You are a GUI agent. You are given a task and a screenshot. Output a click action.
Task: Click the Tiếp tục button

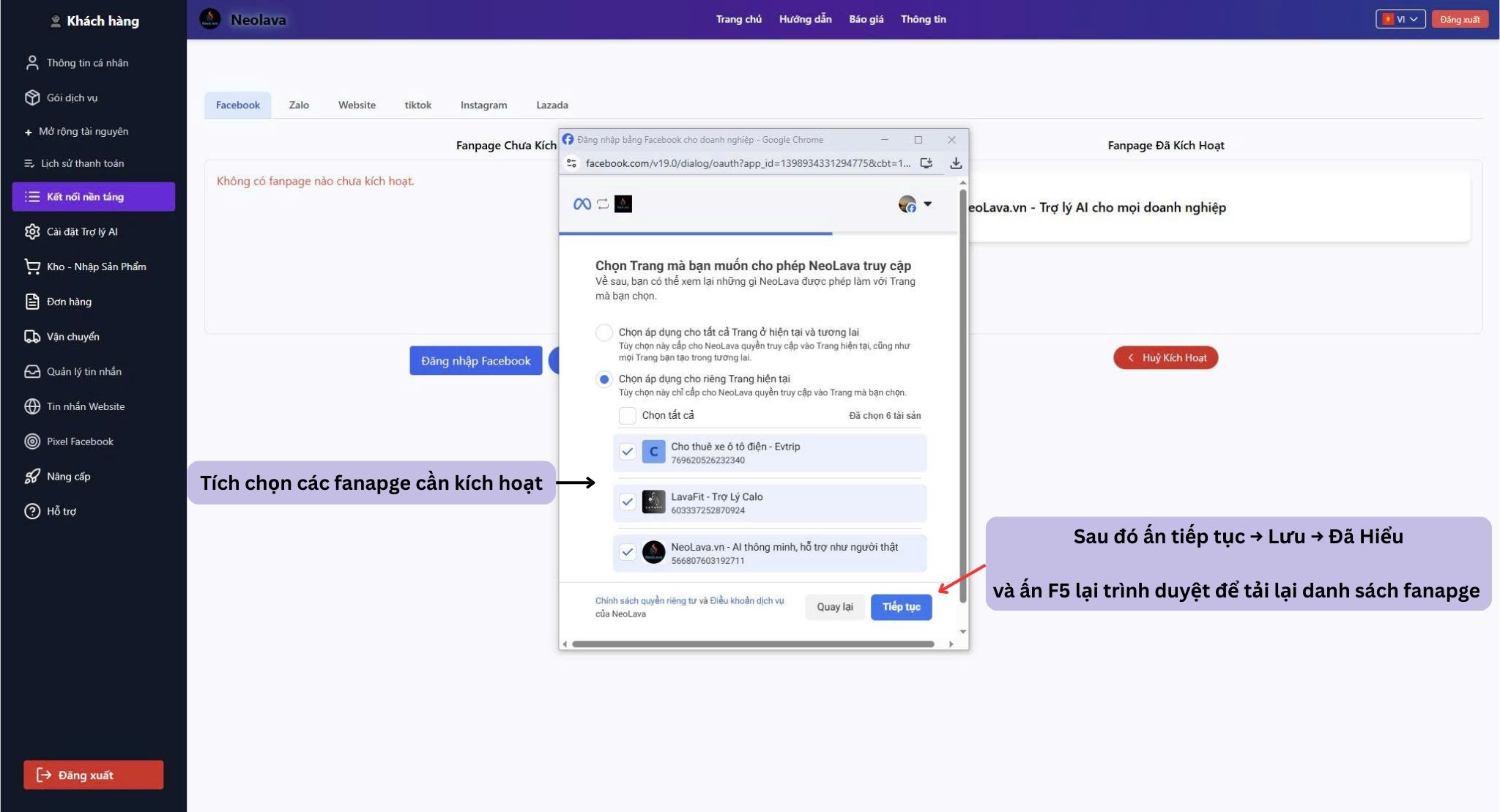click(901, 607)
